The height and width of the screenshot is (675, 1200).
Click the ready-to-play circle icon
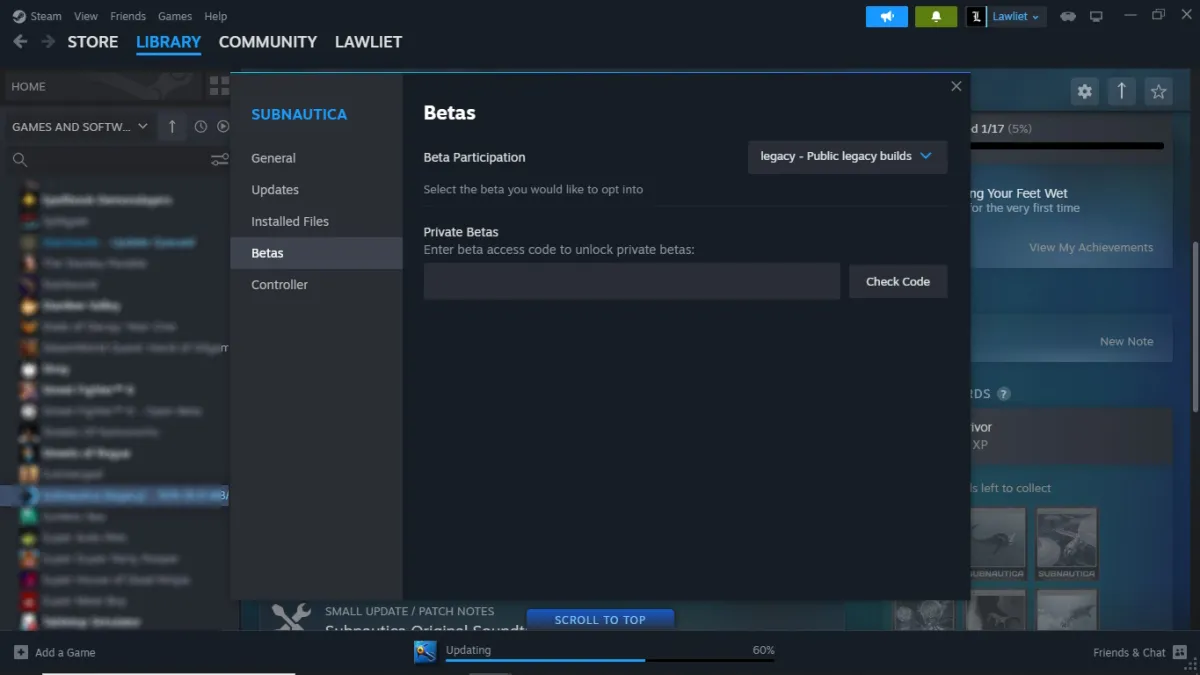click(223, 127)
